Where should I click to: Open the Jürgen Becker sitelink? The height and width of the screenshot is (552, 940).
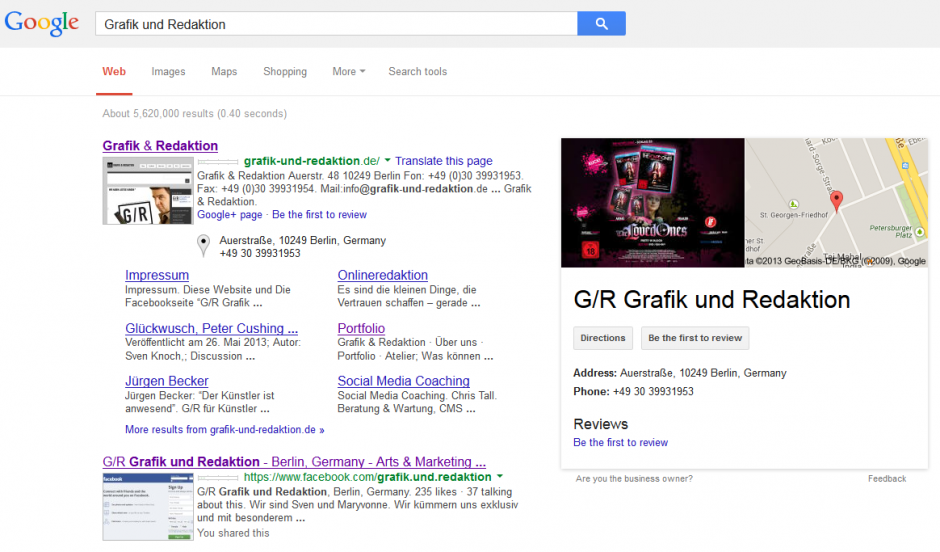click(167, 381)
